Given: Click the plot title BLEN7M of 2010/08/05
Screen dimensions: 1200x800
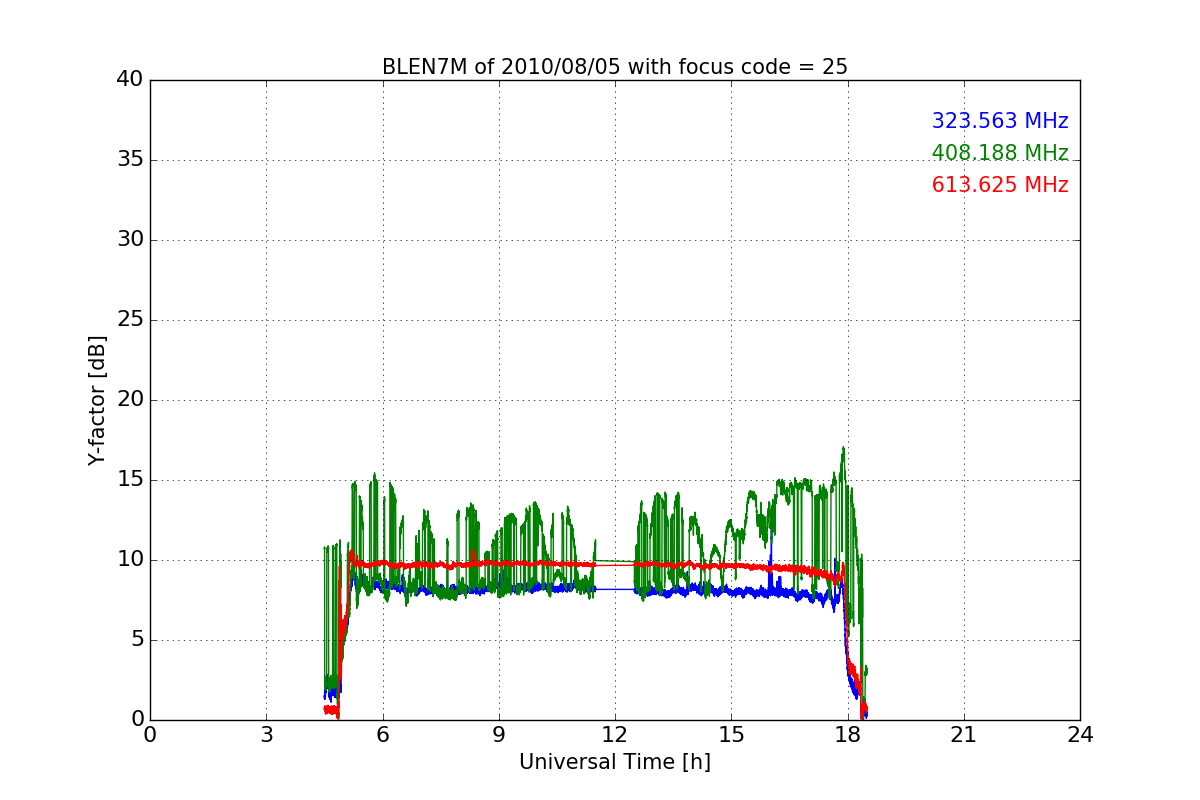Looking at the screenshot, I should click(x=614, y=67).
